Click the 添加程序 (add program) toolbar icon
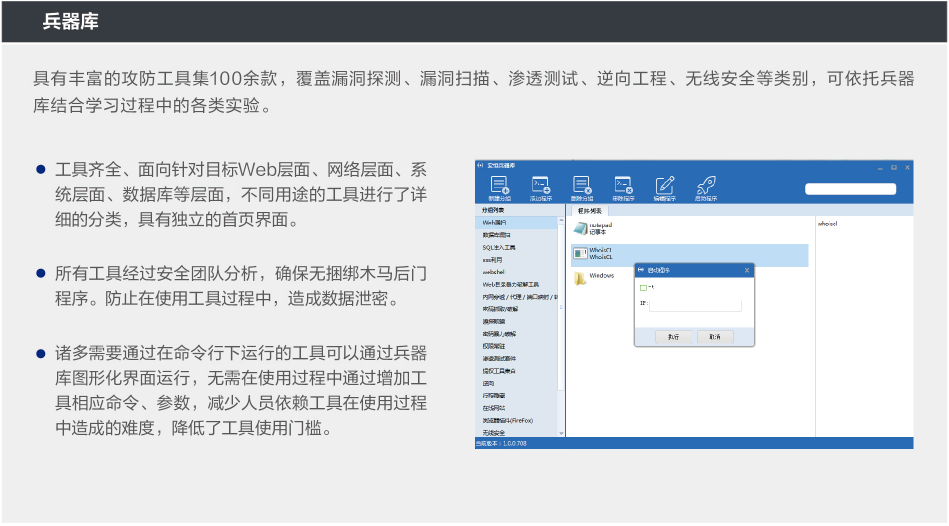The height and width of the screenshot is (526, 949). pyautogui.click(x=541, y=186)
